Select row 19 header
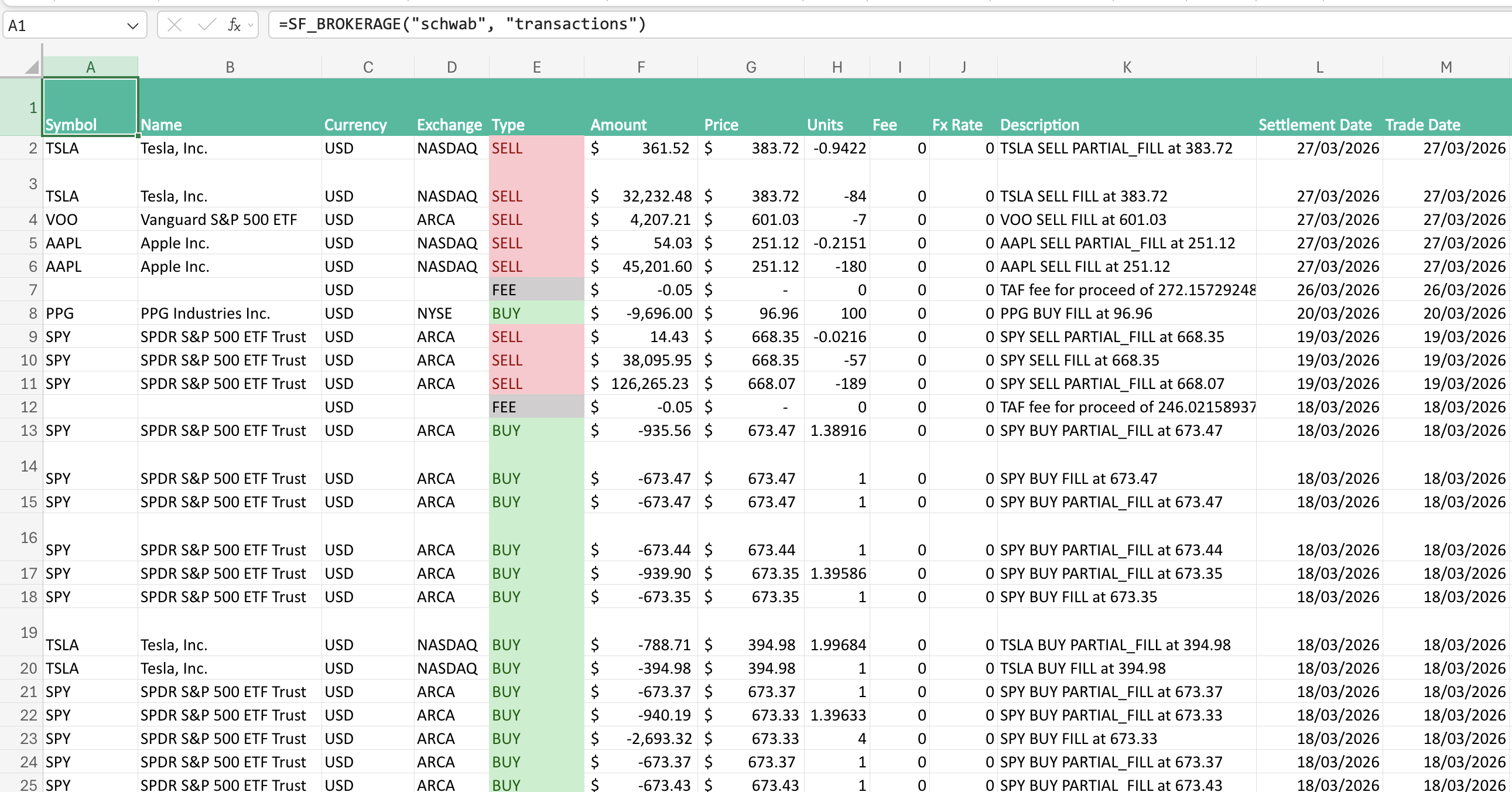 click(21, 632)
